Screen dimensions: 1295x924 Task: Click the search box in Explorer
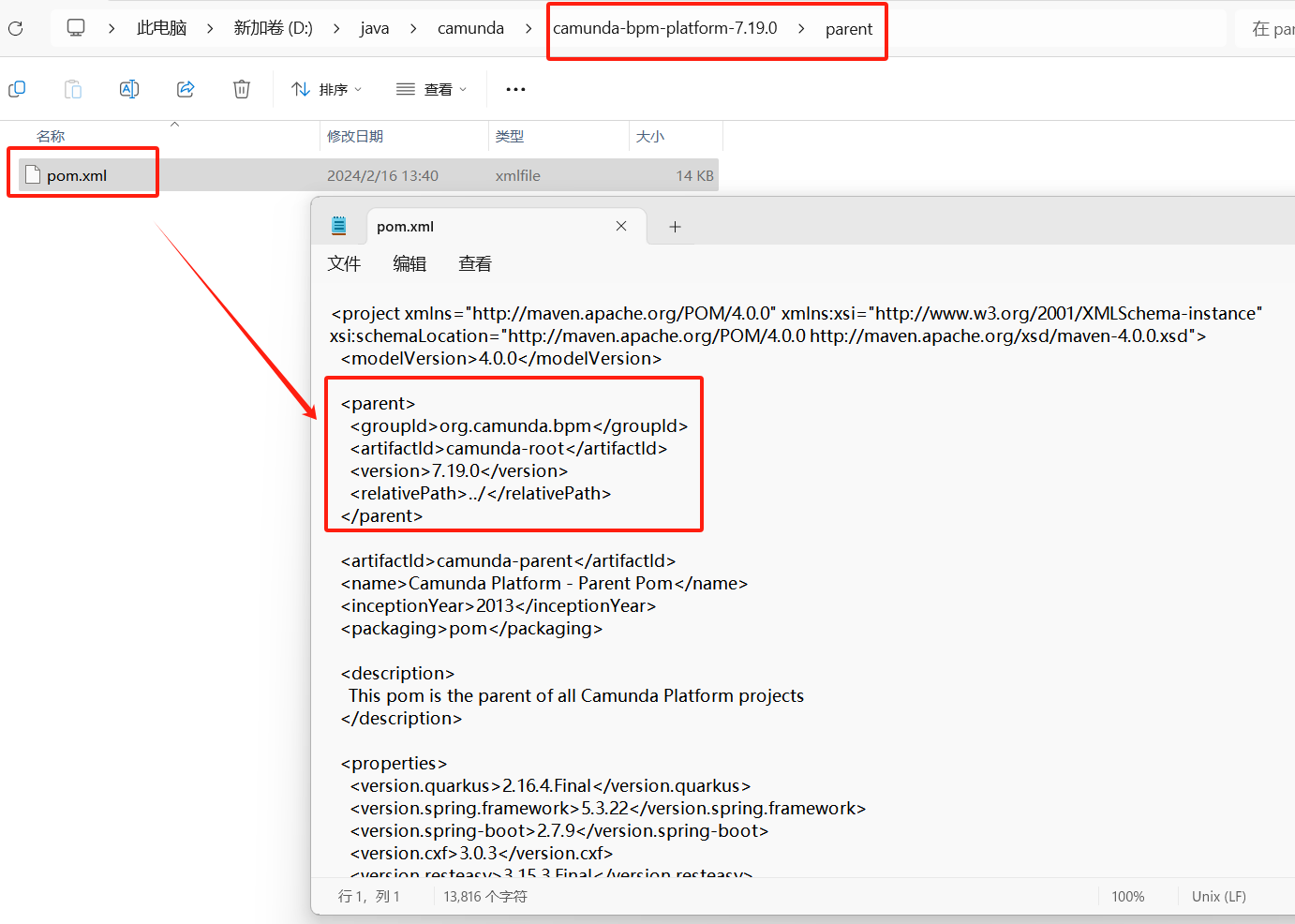click(1266, 29)
